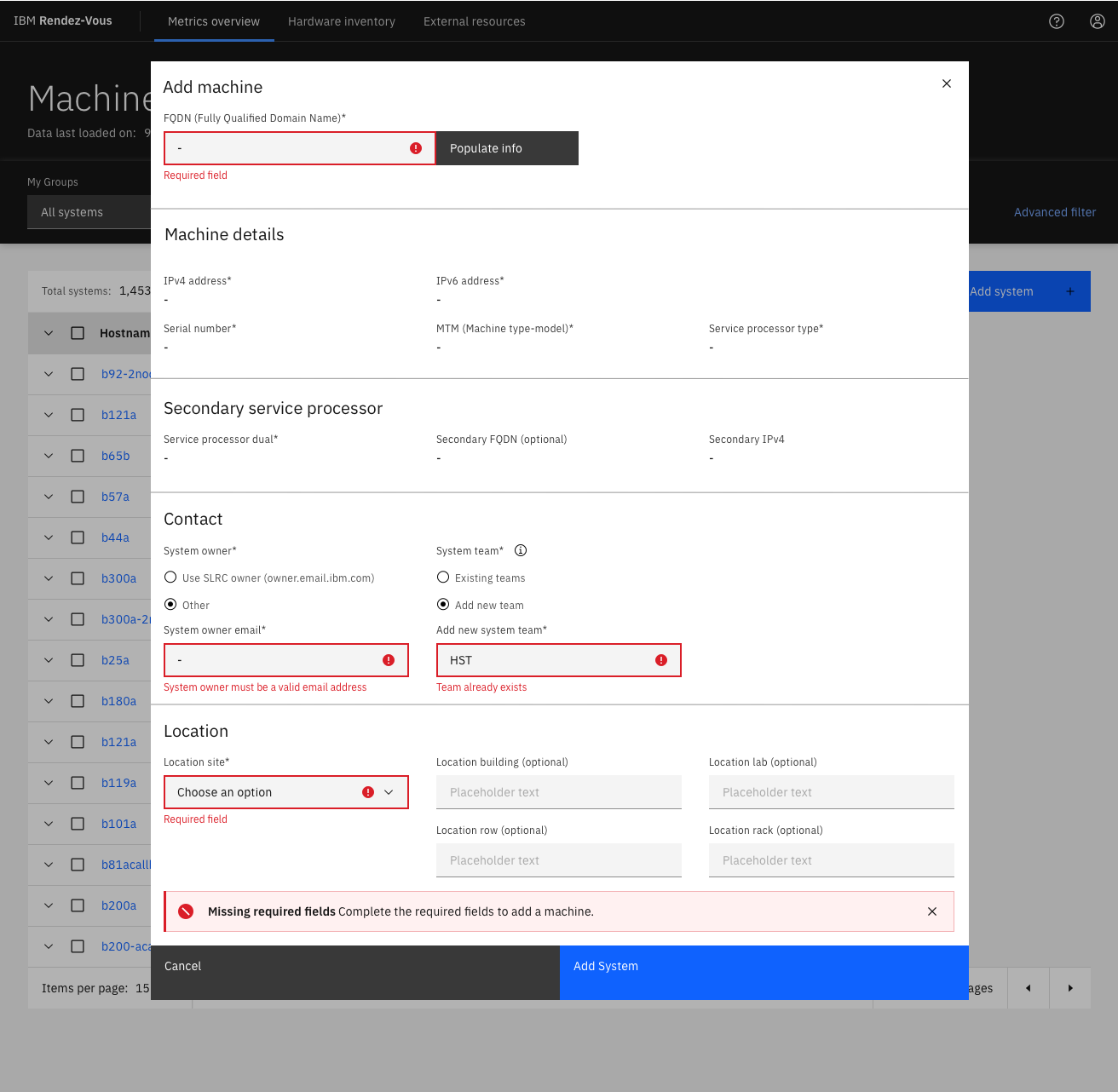1118x1092 pixels.
Task: Open the Location site dropdown
Action: pyautogui.click(x=286, y=792)
